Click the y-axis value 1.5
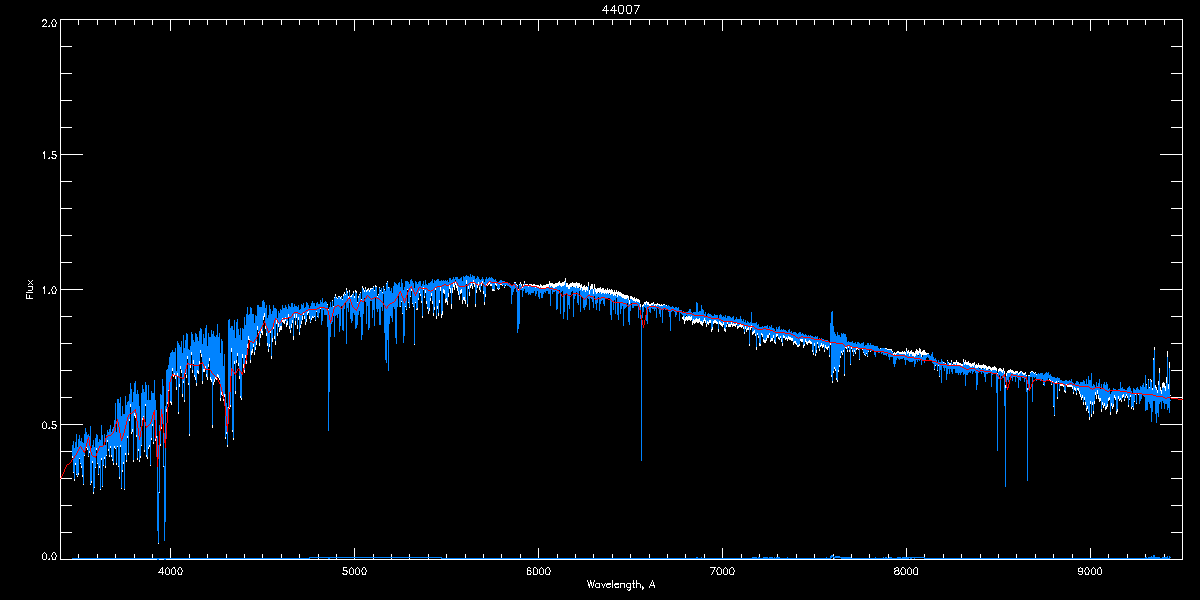This screenshot has width=1200, height=600. (49, 155)
